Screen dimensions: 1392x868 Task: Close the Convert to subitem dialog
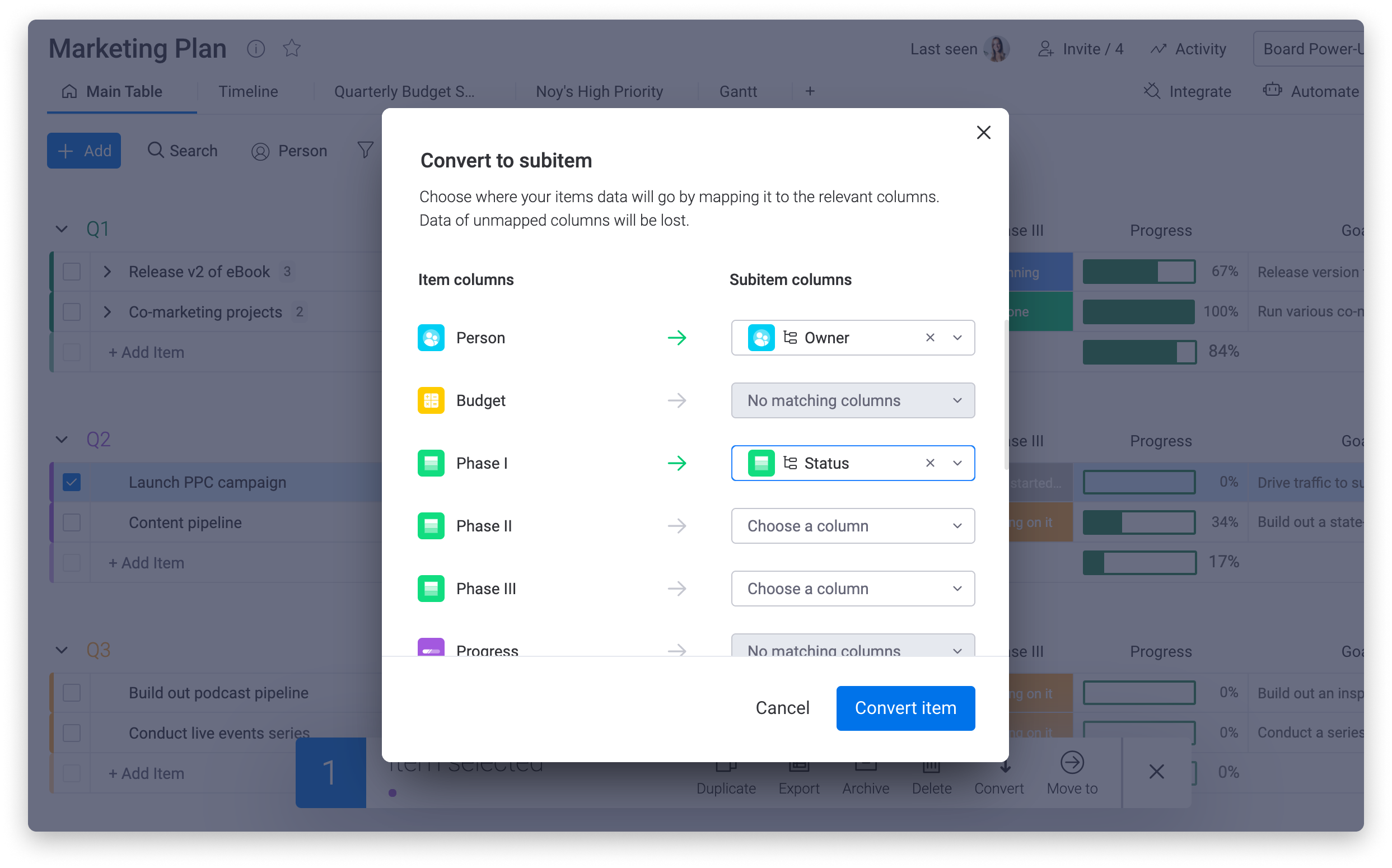pyautogui.click(x=983, y=133)
